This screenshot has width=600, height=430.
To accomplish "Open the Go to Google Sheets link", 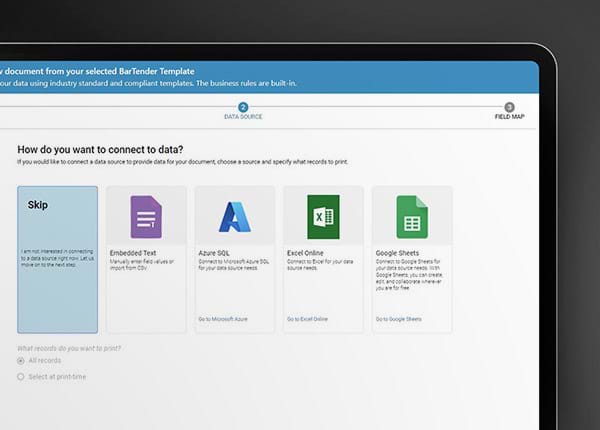I will (398, 319).
